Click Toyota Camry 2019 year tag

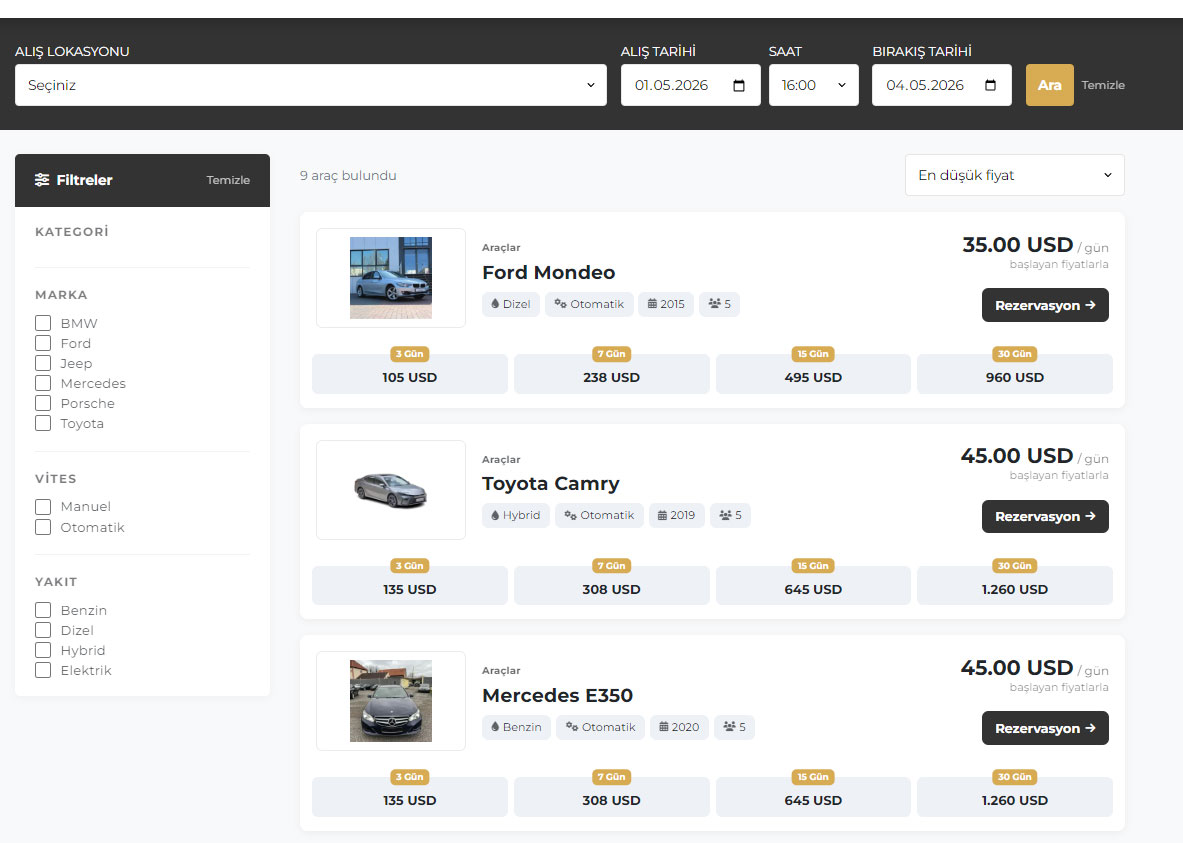[676, 515]
